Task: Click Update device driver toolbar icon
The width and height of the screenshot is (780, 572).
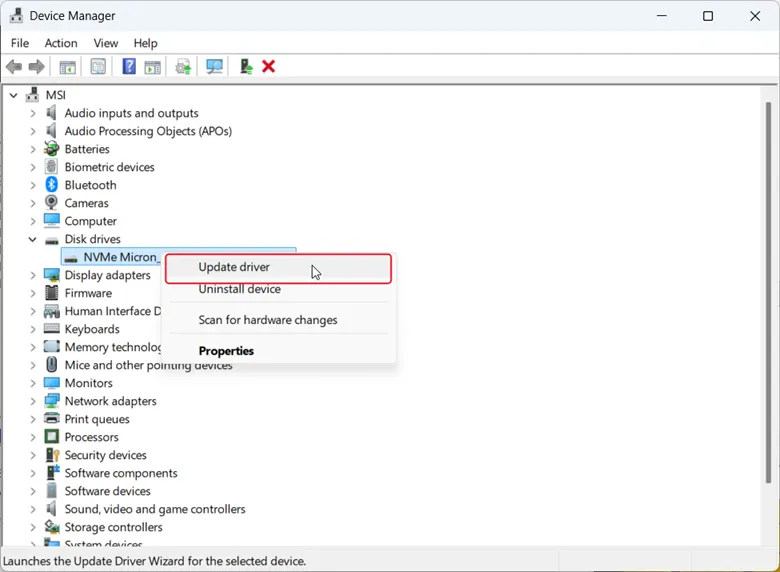Action: tap(183, 67)
